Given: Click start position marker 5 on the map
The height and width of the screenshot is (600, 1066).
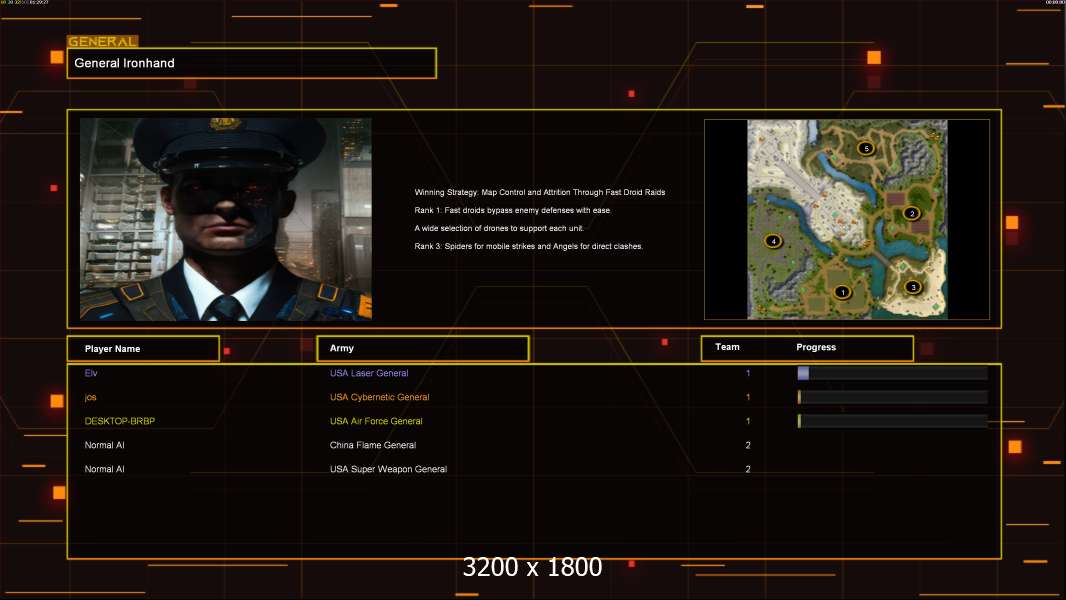Looking at the screenshot, I should 865,148.
